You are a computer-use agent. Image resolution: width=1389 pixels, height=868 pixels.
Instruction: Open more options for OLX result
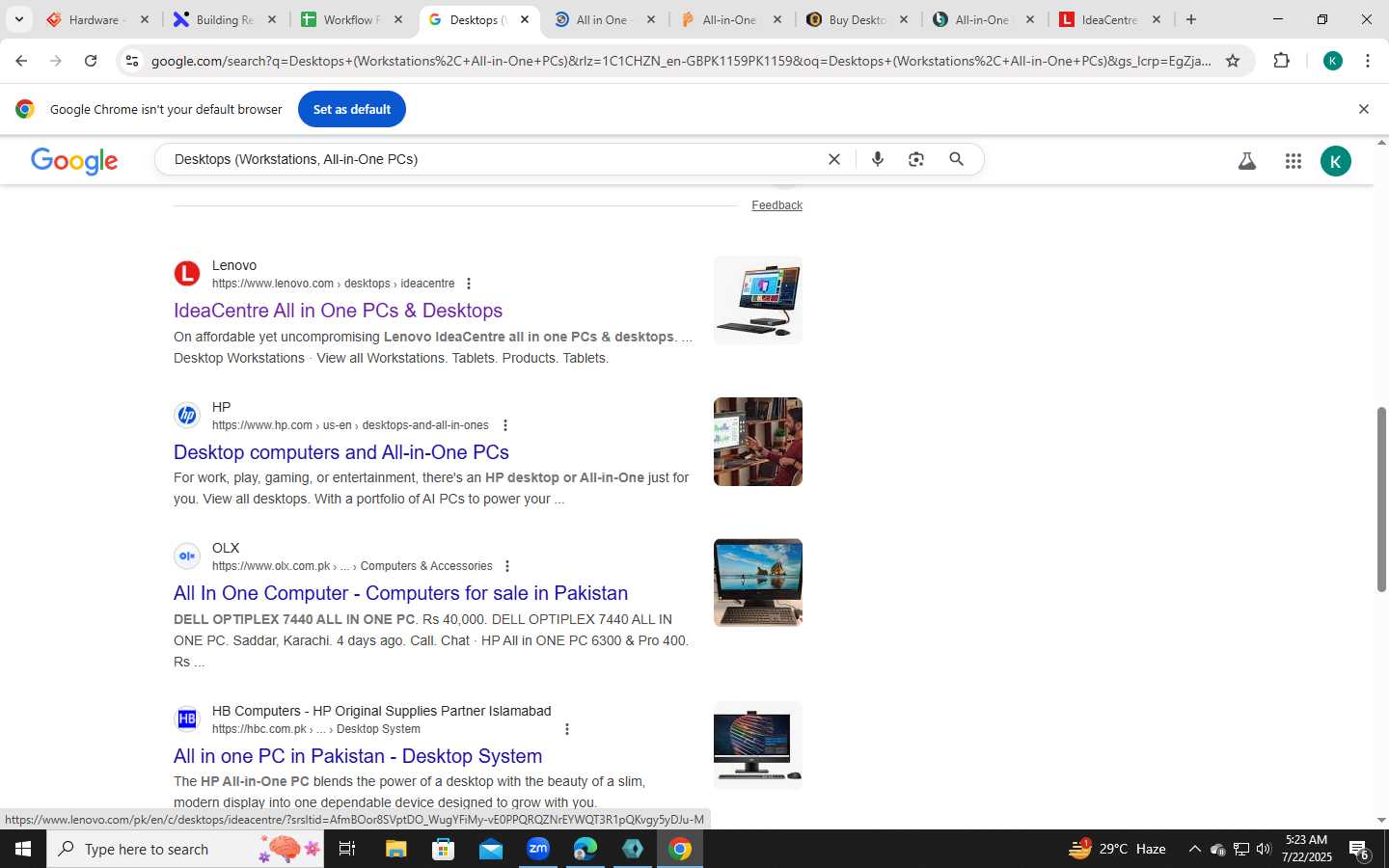(507, 566)
